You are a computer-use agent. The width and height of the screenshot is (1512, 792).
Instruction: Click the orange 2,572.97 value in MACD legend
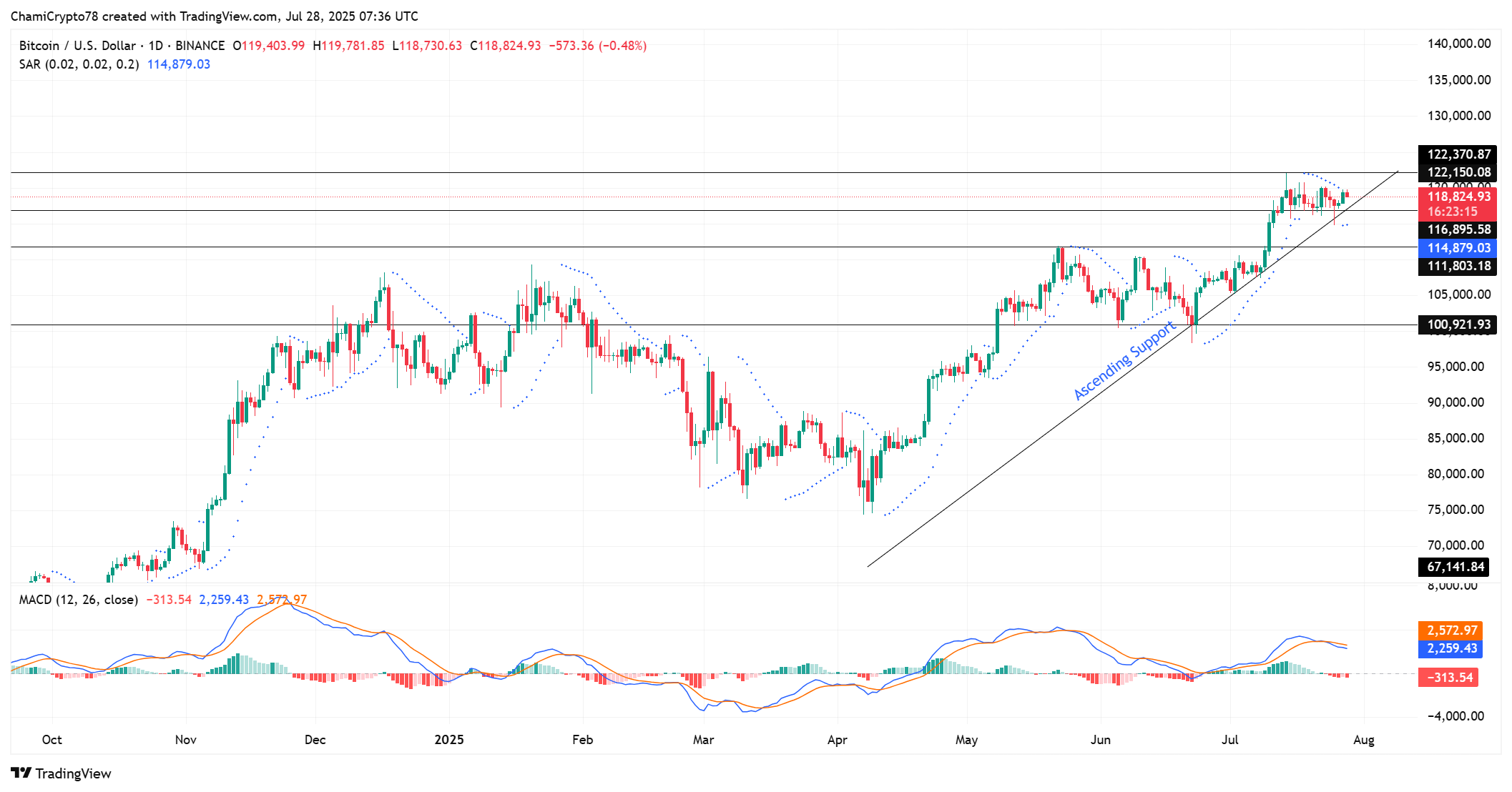tap(282, 600)
